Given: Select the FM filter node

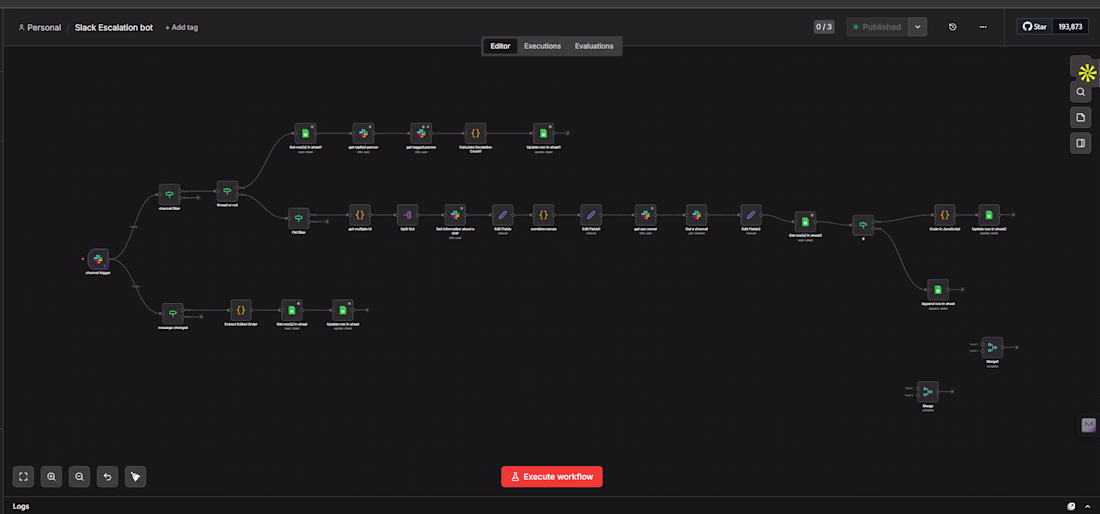Looking at the screenshot, I should tap(299, 217).
